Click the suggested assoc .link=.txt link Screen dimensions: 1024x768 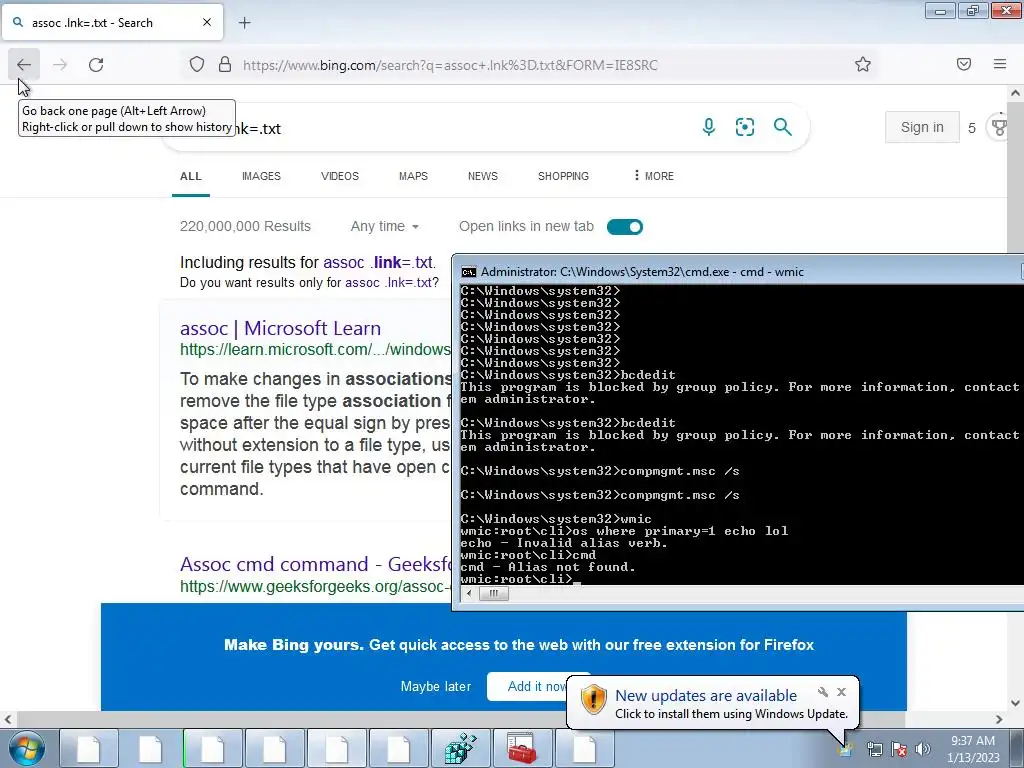click(x=378, y=263)
